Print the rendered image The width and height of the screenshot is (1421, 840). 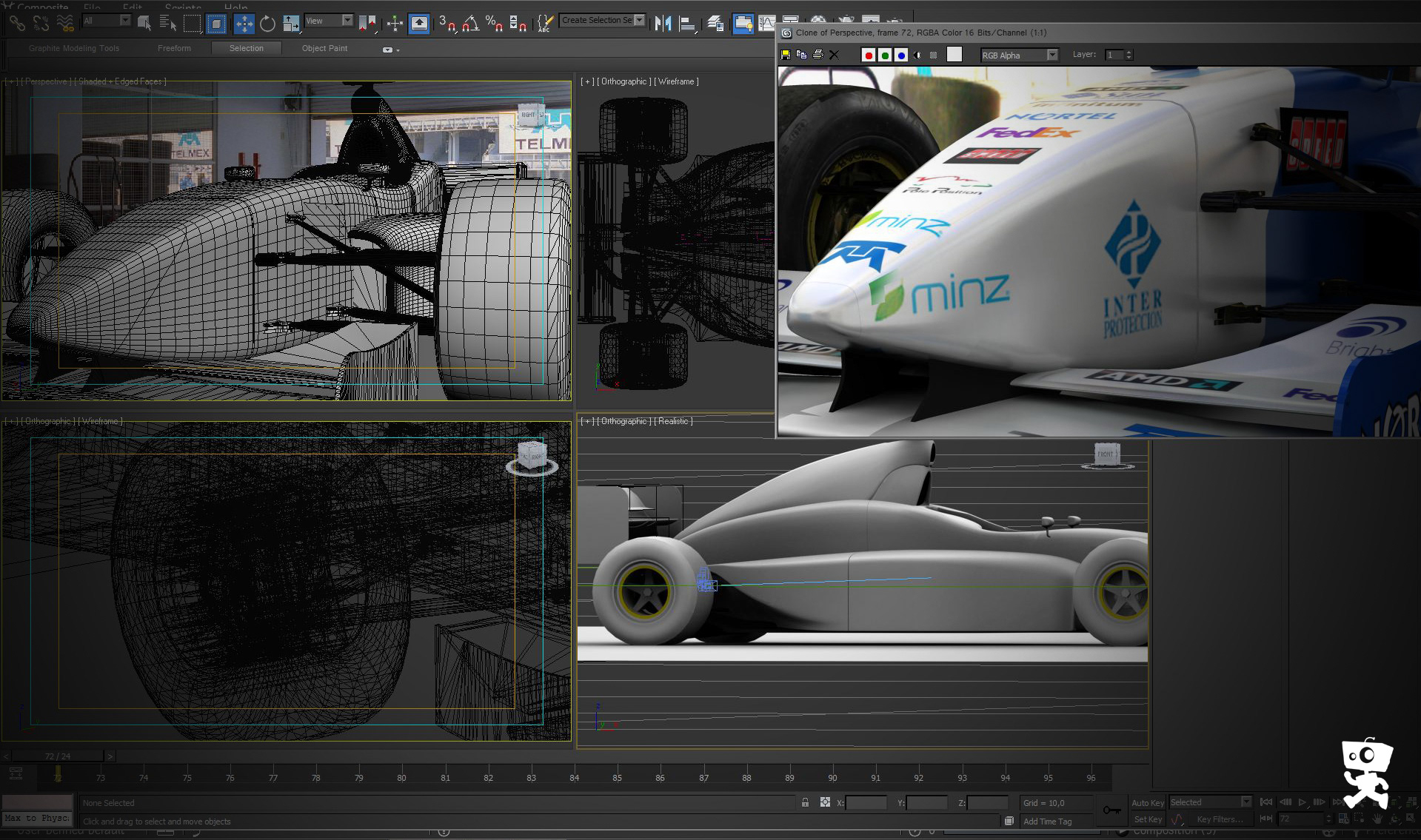[x=818, y=55]
